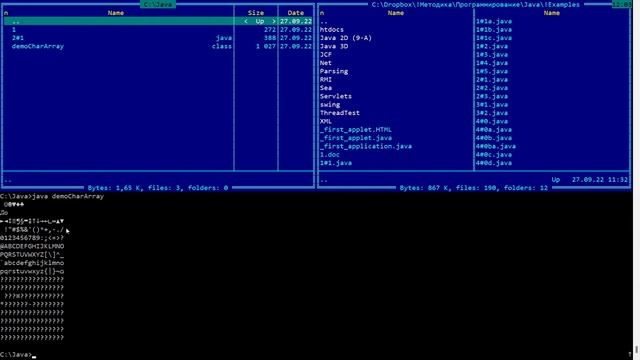Select 4#0.java file
Viewport: 640px width, 360px height.
[x=492, y=121]
